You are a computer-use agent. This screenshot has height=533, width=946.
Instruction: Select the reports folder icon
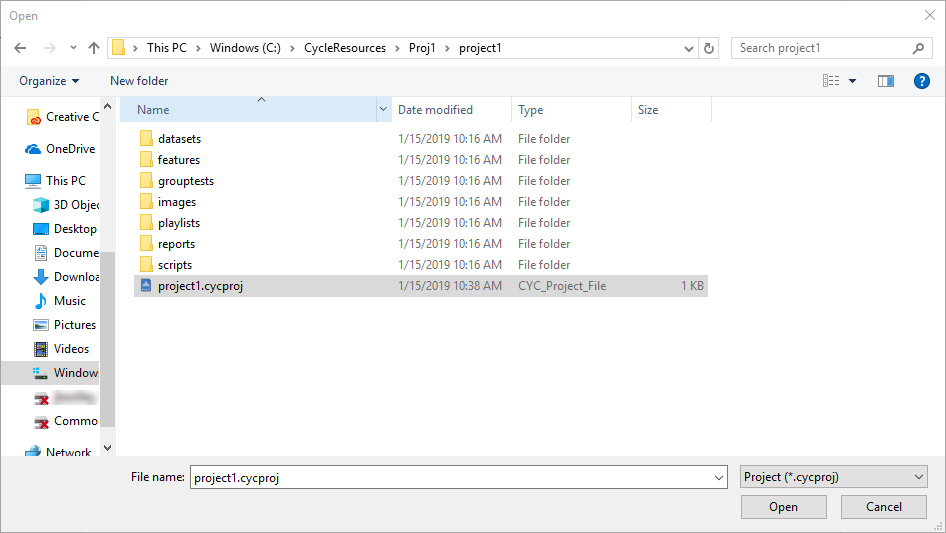point(146,244)
